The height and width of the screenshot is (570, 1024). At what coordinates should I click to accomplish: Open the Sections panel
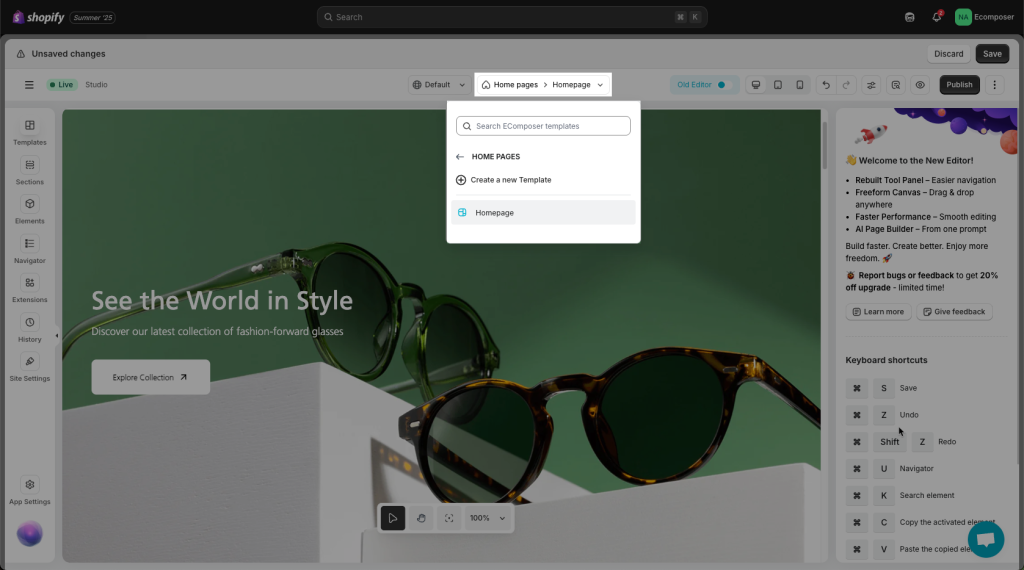click(29, 172)
